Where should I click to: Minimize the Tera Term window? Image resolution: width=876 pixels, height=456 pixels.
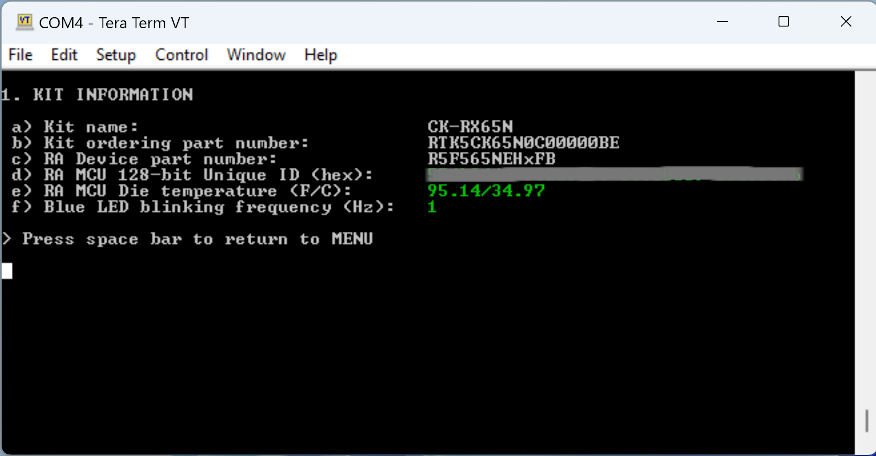coord(722,22)
